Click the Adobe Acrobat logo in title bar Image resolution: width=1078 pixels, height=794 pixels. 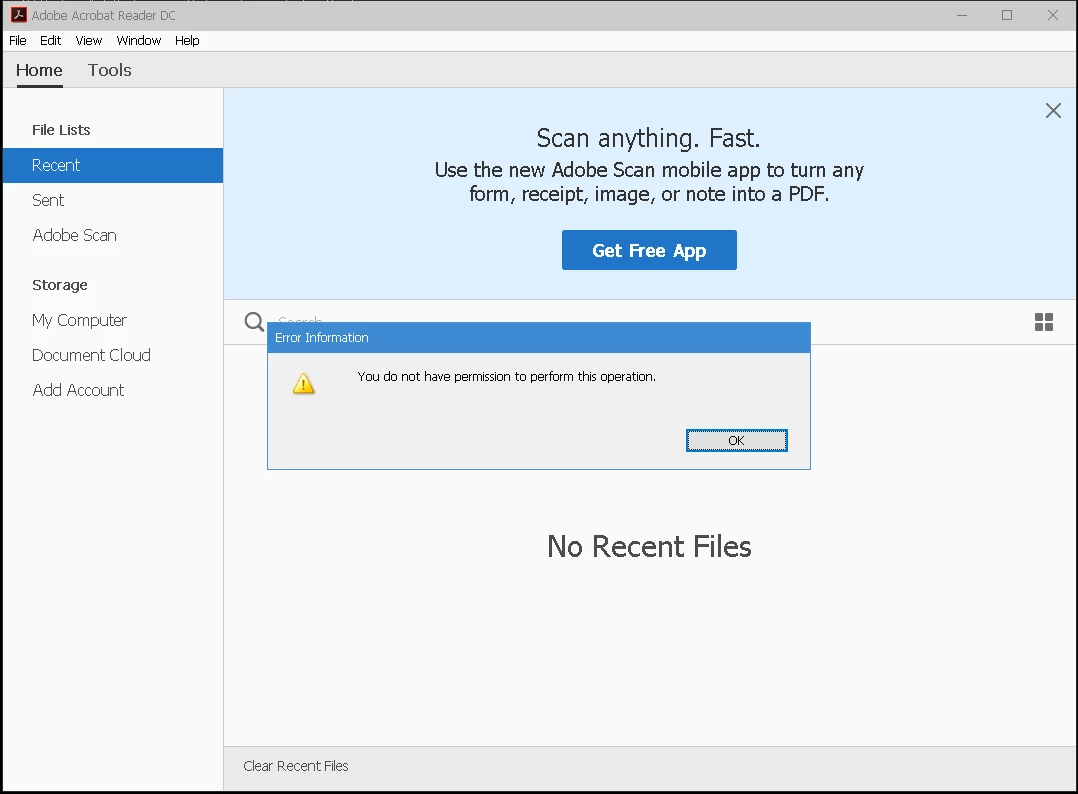click(x=19, y=14)
